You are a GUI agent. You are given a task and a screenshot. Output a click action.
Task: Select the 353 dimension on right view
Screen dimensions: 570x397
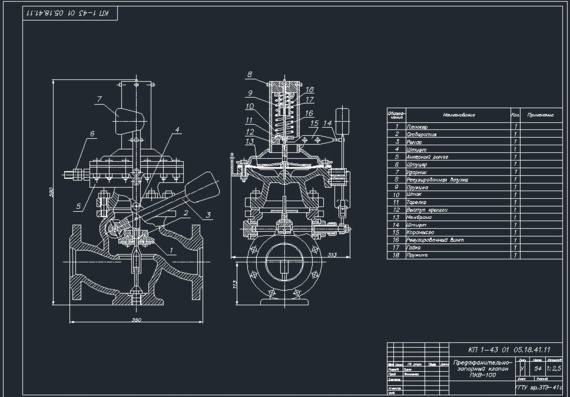pos(332,255)
